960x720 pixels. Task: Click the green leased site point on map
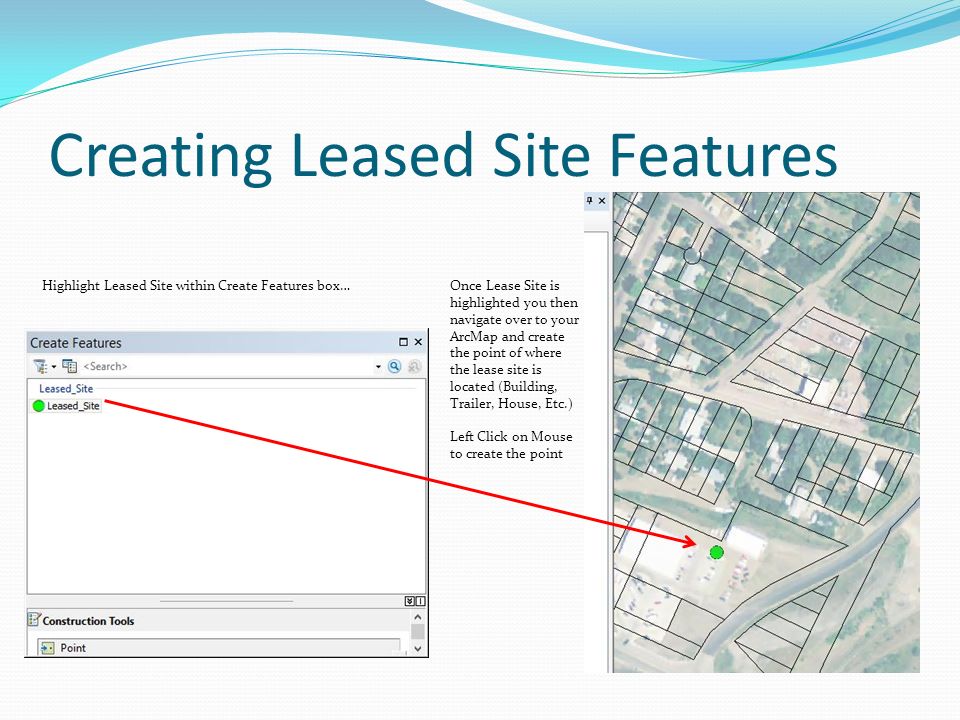pyautogui.click(x=716, y=552)
